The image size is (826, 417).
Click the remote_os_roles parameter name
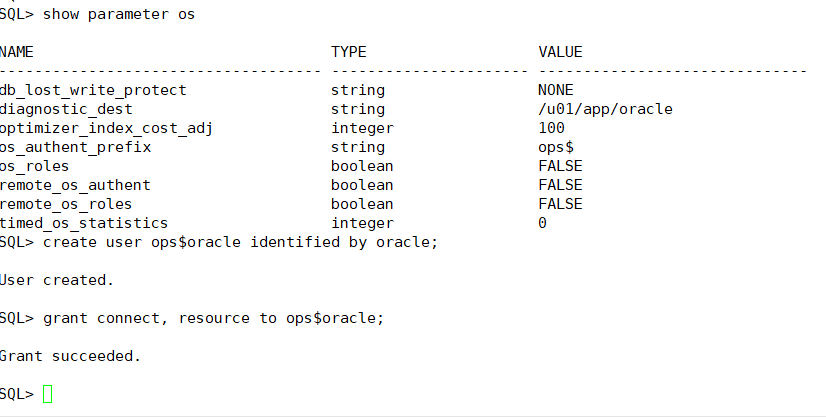click(67, 204)
